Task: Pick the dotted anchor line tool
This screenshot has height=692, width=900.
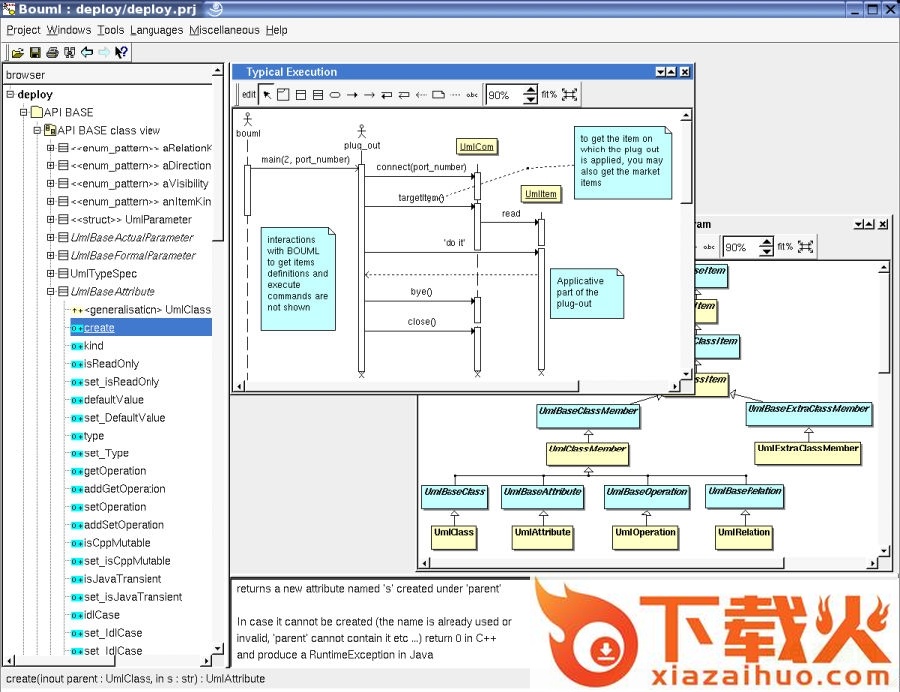Action: (455, 95)
